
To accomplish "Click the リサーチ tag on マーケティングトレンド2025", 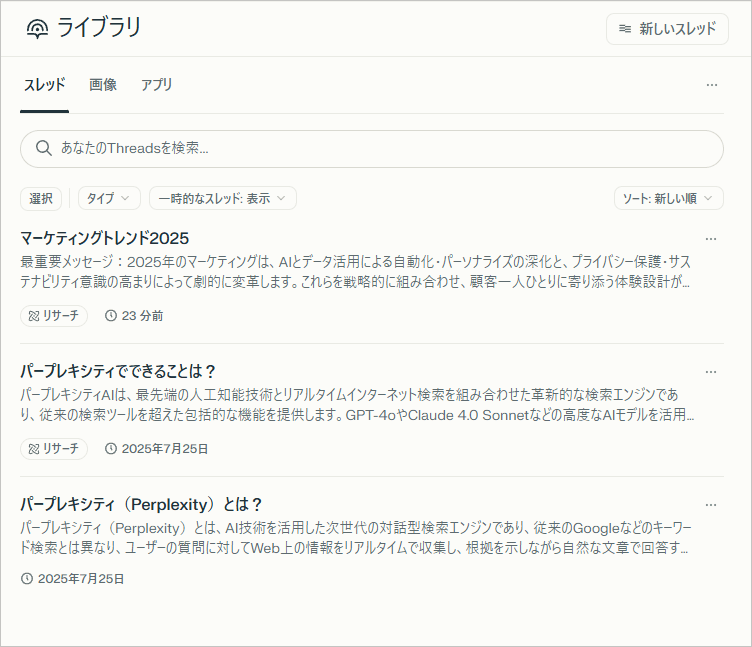I will (54, 316).
